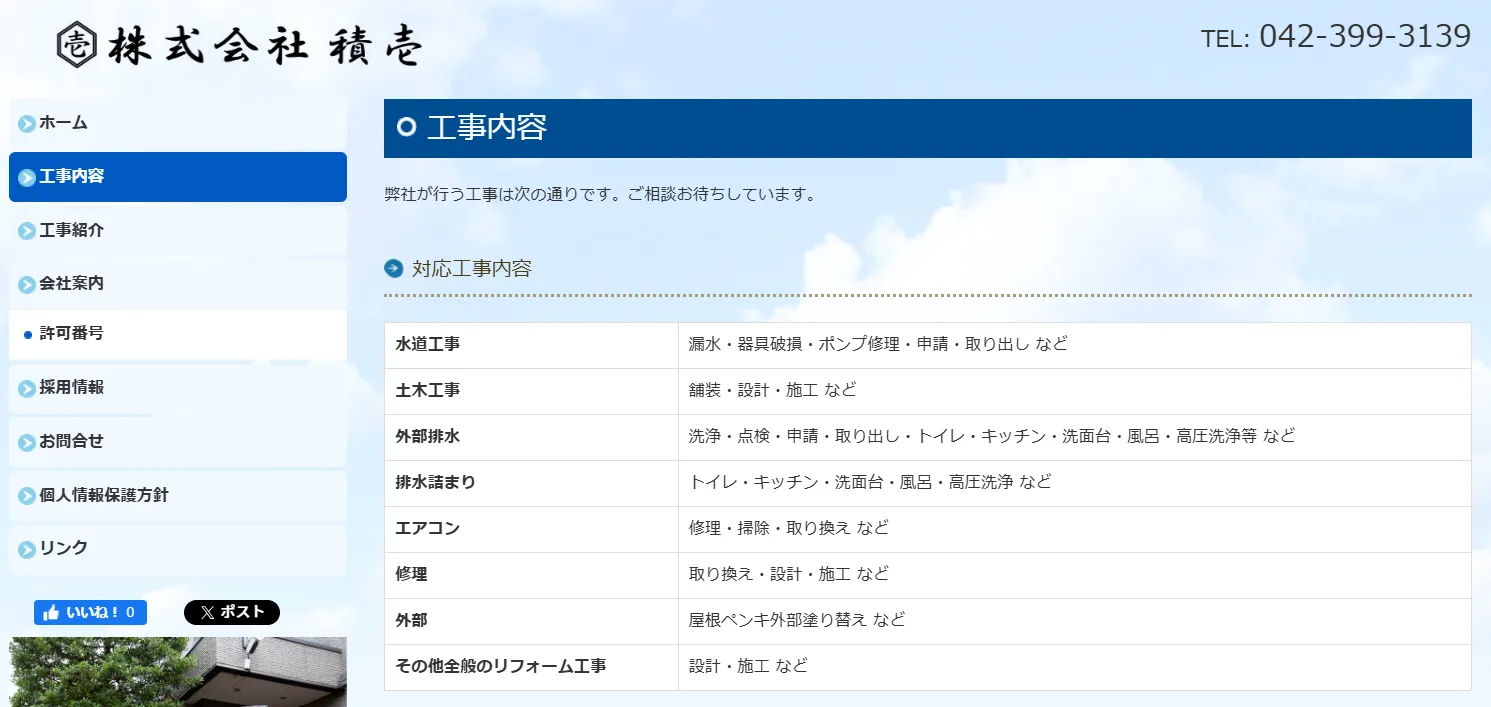The width and height of the screenshot is (1491, 707).
Task: Open the 許可番号 submenu link
Action: click(x=72, y=334)
